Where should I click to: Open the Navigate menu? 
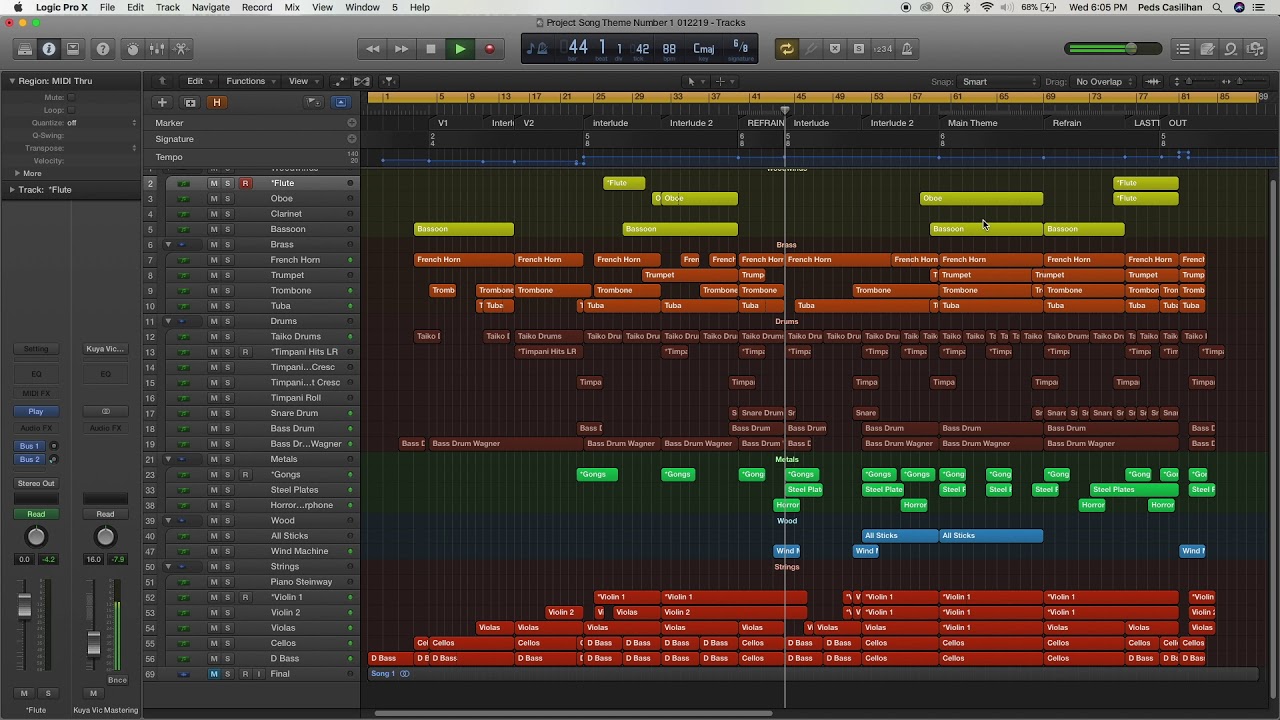point(211,7)
